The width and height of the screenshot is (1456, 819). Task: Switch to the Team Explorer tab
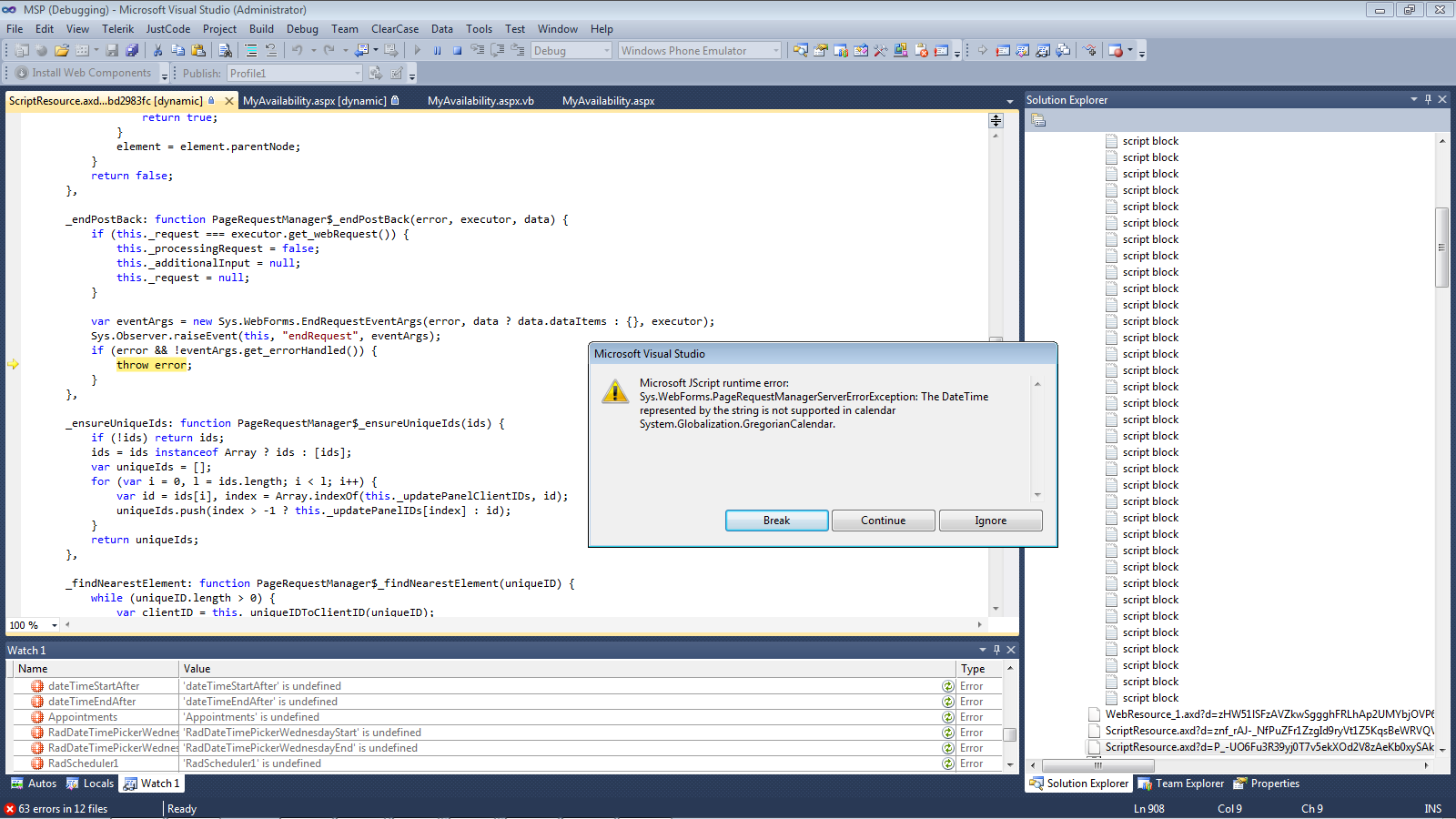pos(1180,784)
